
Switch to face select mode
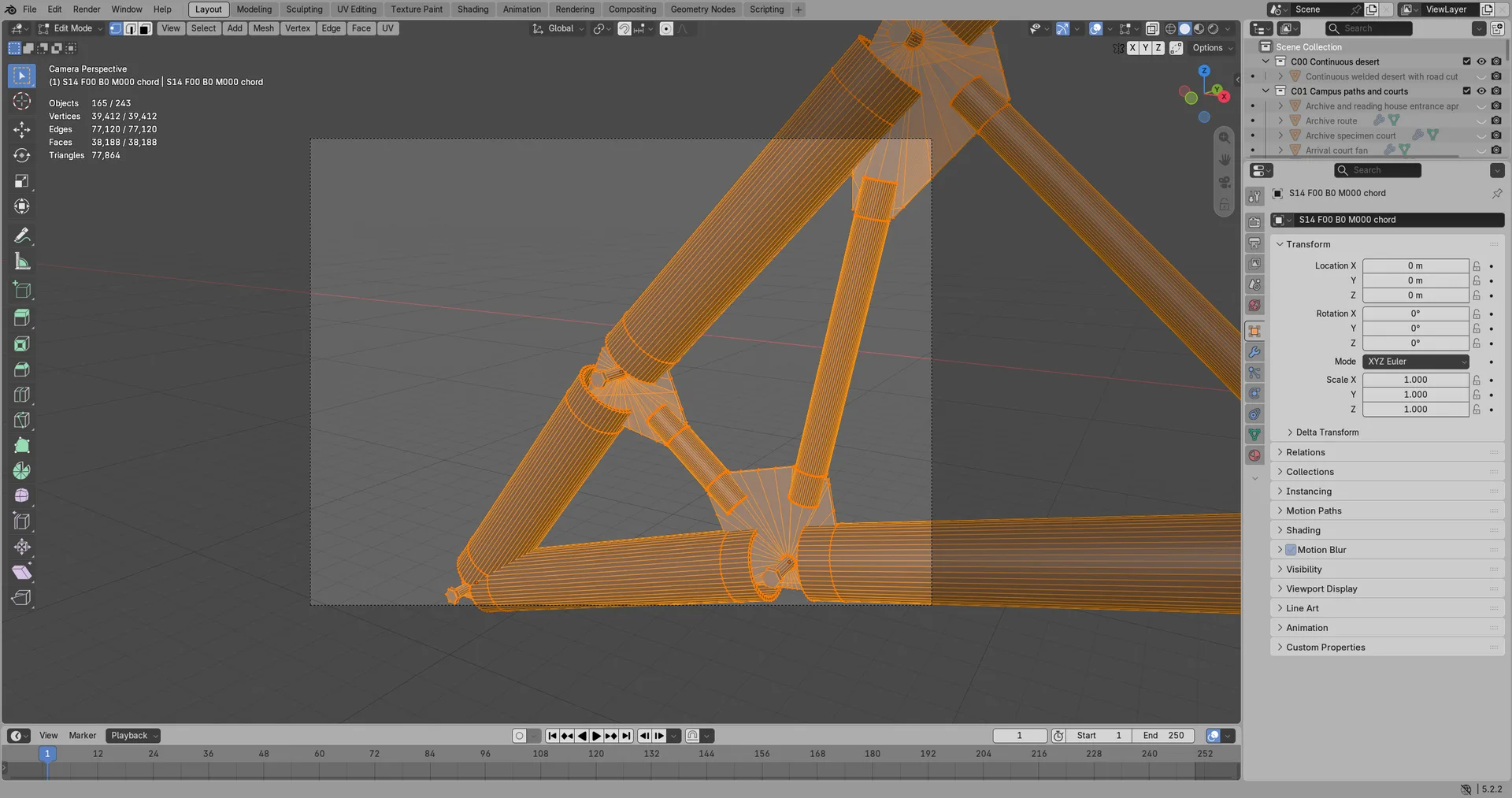145,28
